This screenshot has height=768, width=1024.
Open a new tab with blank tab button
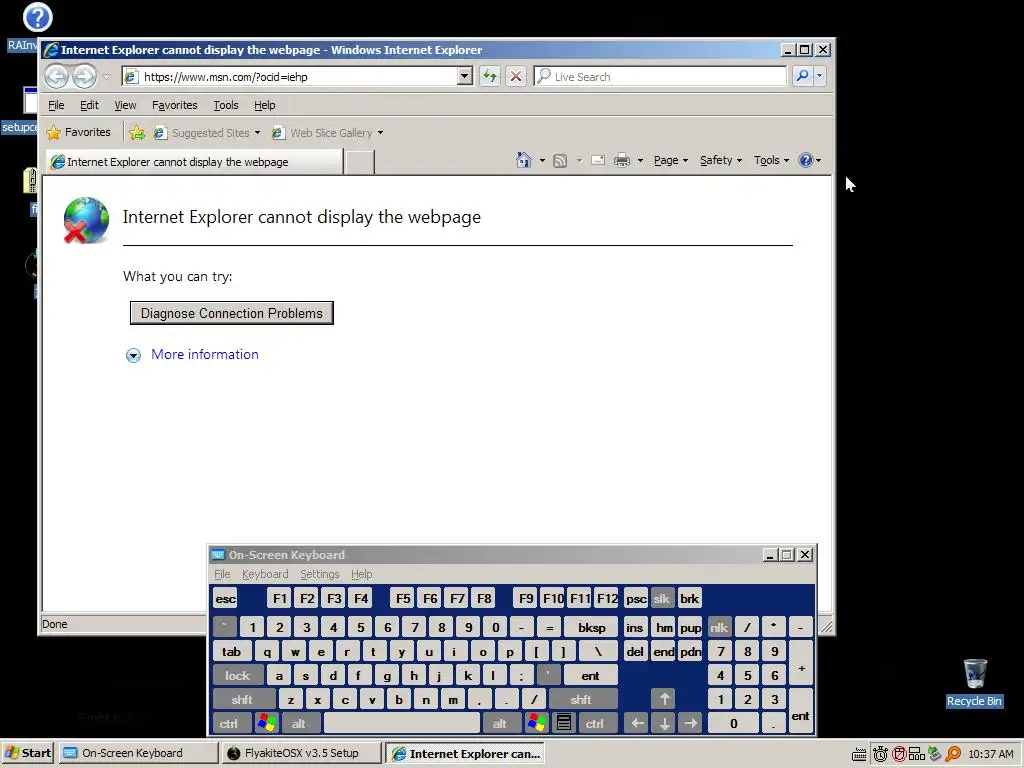(359, 161)
